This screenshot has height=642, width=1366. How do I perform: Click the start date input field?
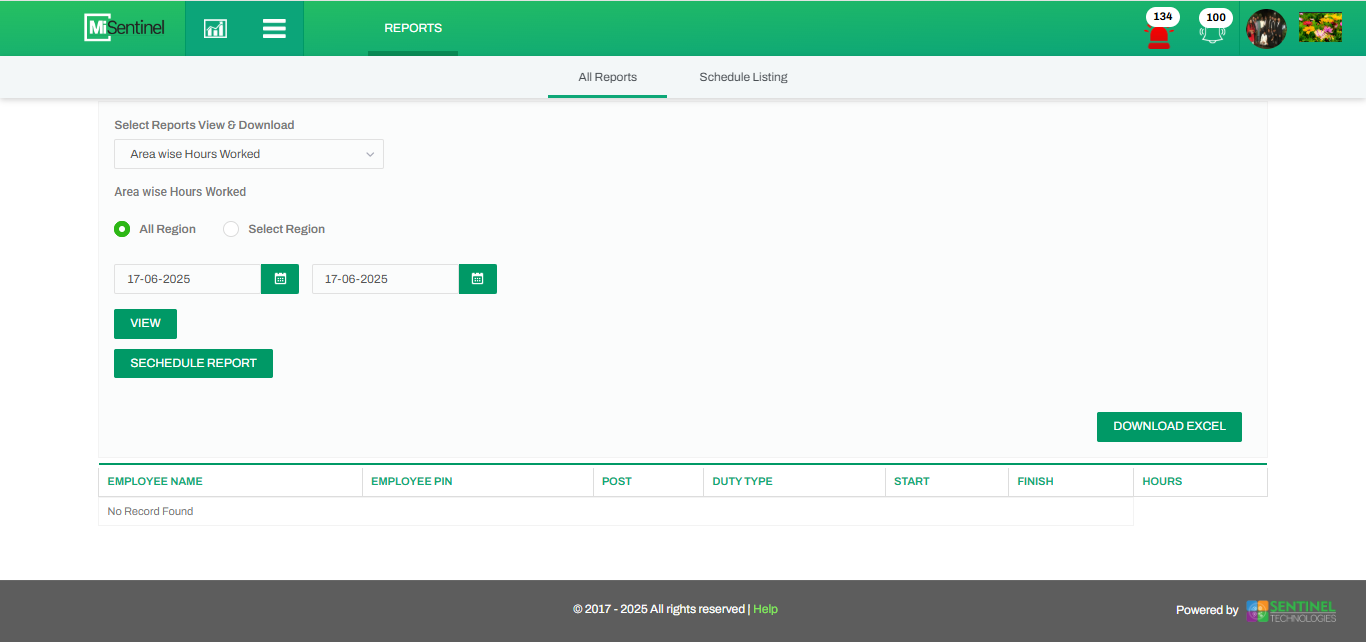coord(187,279)
